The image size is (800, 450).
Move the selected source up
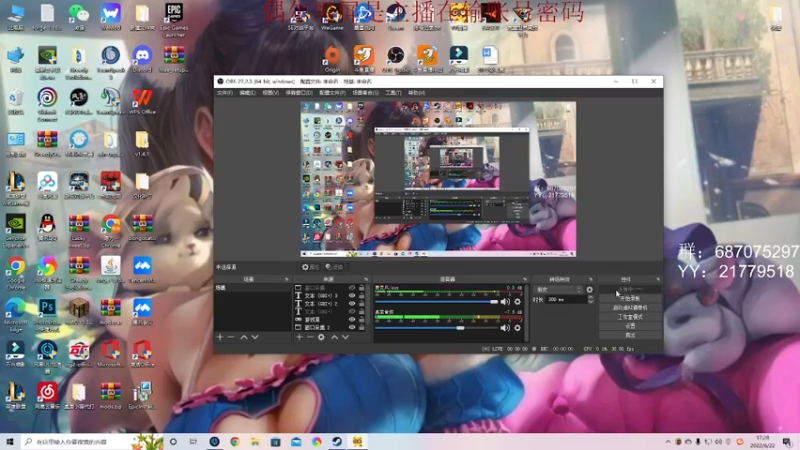point(334,337)
